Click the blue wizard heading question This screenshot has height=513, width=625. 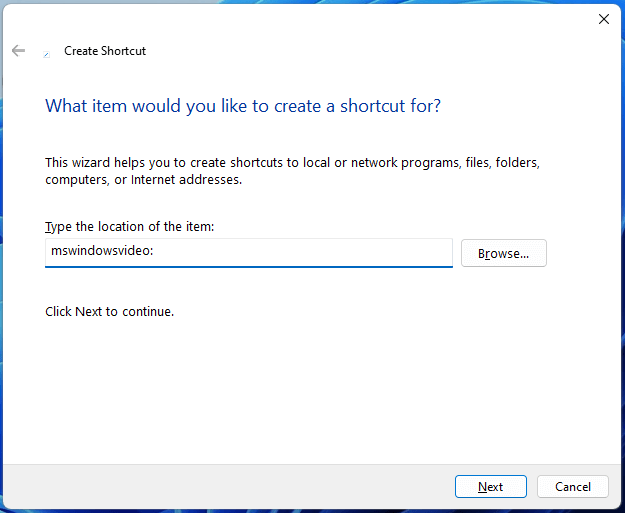click(x=243, y=106)
